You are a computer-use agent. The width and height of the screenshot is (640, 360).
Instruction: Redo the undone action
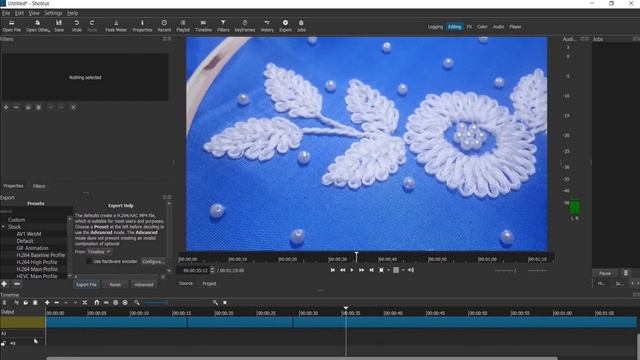tap(92, 26)
